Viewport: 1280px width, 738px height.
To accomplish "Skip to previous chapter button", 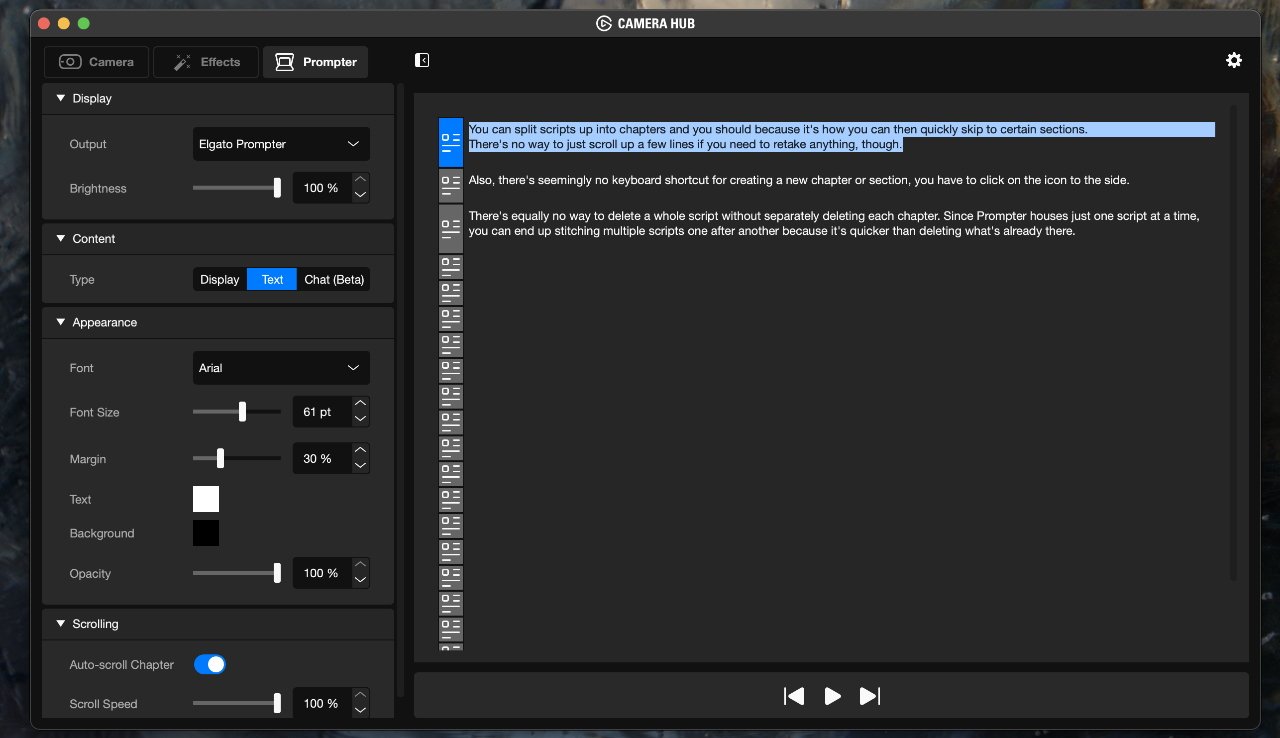I will pyautogui.click(x=794, y=696).
